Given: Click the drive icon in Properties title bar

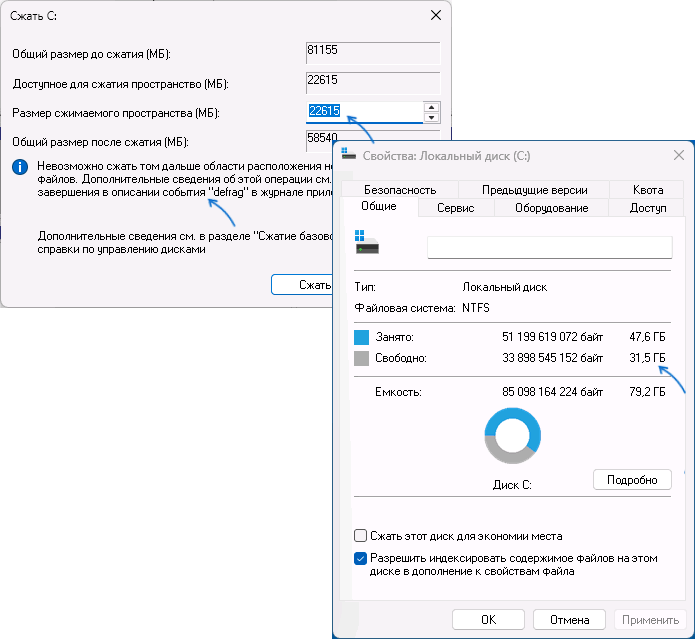Looking at the screenshot, I should [349, 154].
